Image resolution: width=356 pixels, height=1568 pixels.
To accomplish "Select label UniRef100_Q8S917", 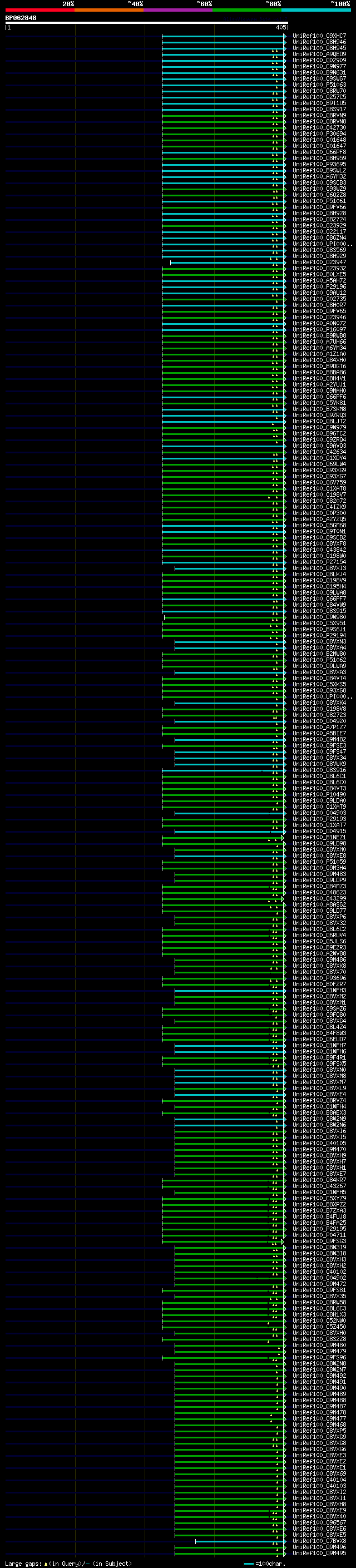I will click(x=319, y=109).
